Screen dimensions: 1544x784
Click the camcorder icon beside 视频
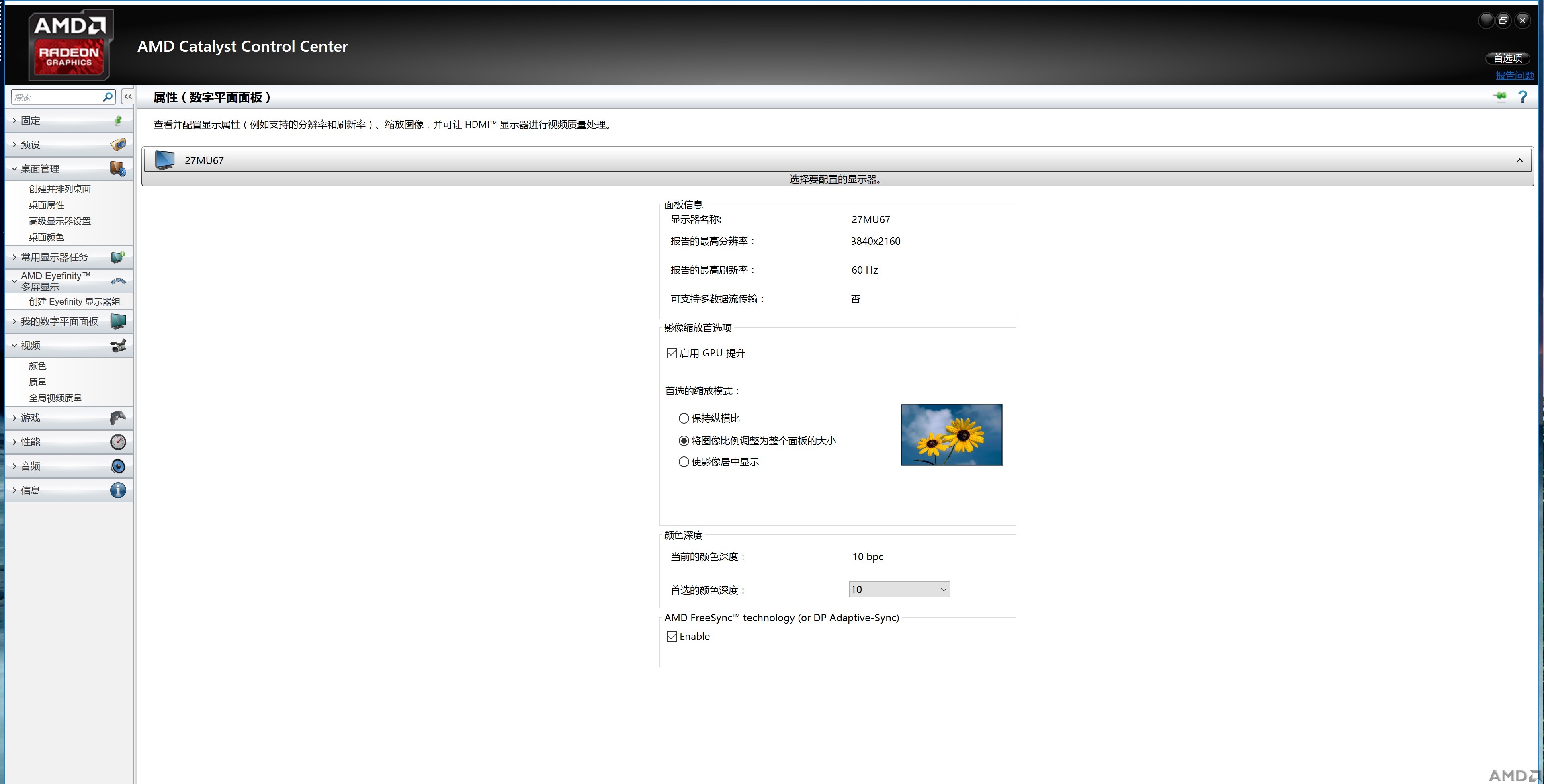coord(118,345)
